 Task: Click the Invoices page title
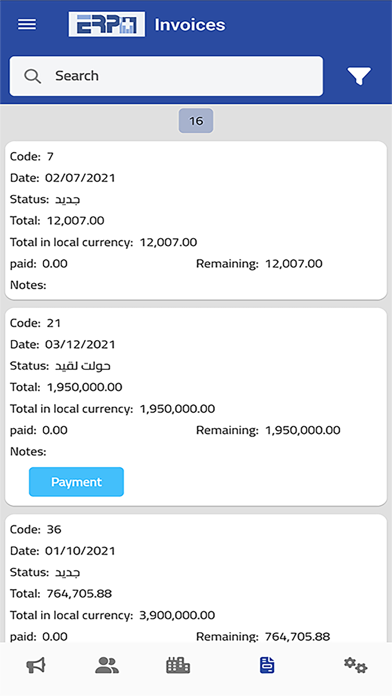190,25
